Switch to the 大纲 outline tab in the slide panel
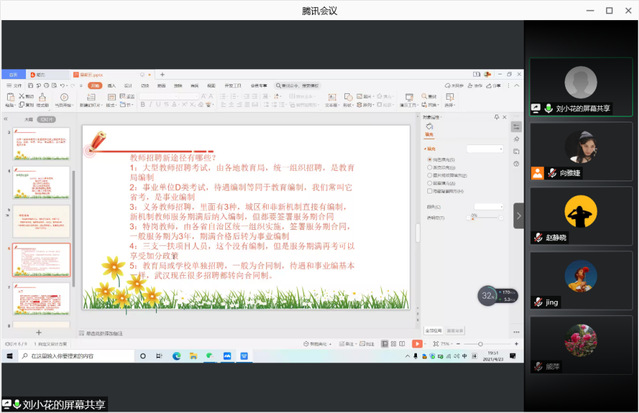639x413 pixels. [x=28, y=118]
